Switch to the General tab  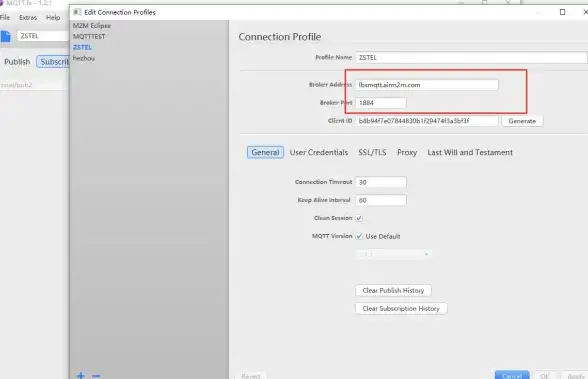(x=265, y=153)
